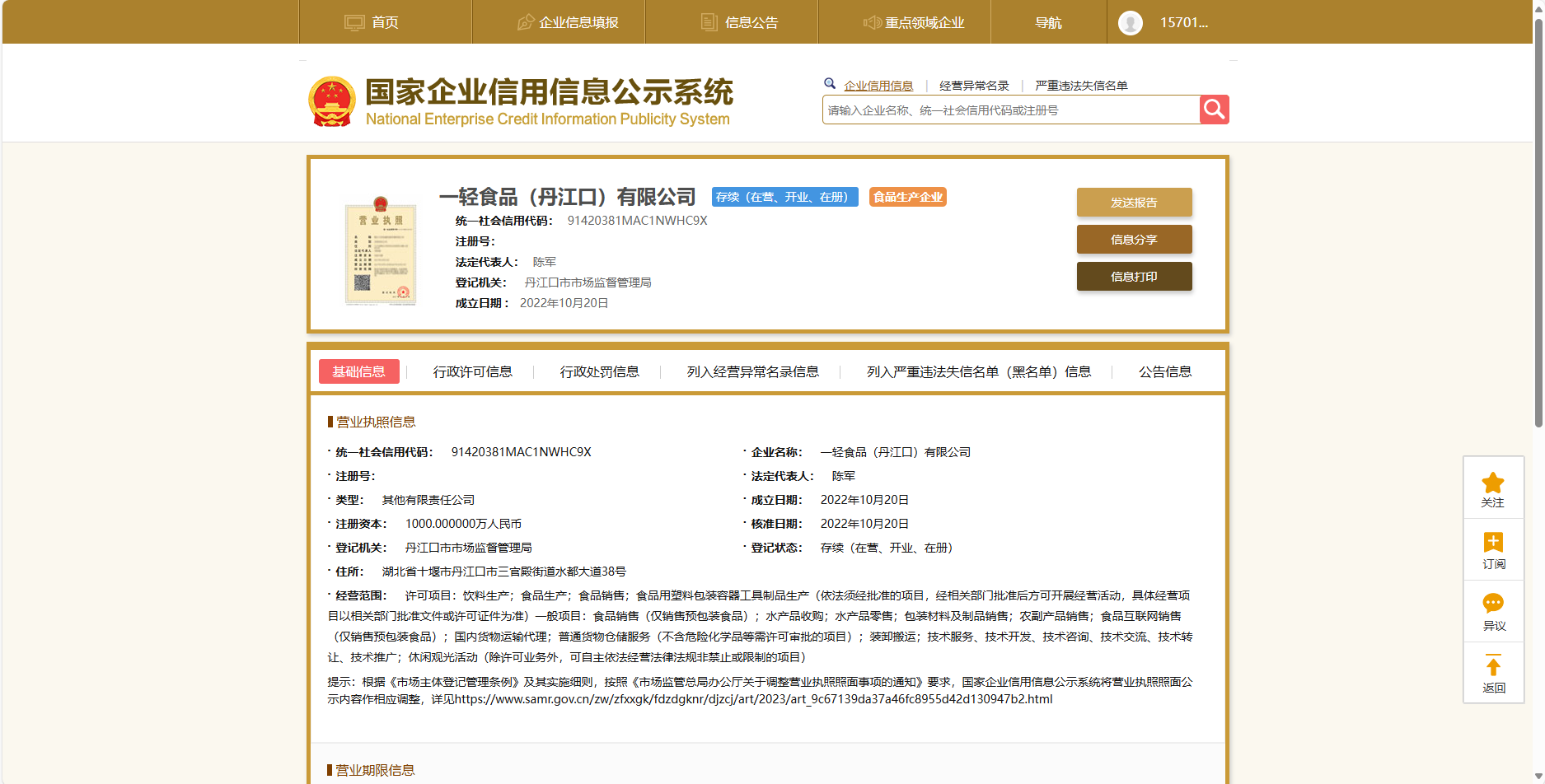Click the 订阅 subscribe bookmark icon
The image size is (1545, 784).
(1492, 544)
